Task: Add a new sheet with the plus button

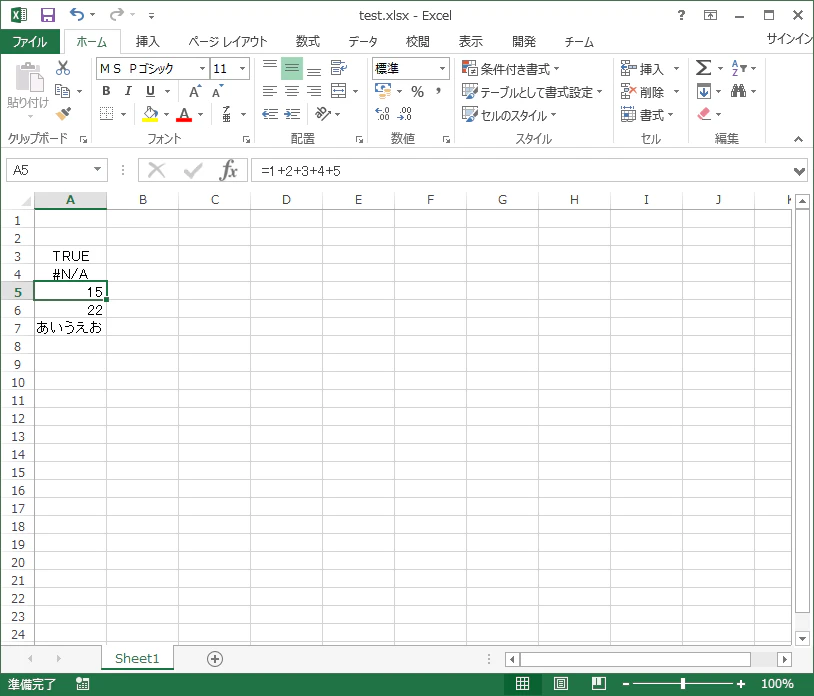Action: click(215, 659)
